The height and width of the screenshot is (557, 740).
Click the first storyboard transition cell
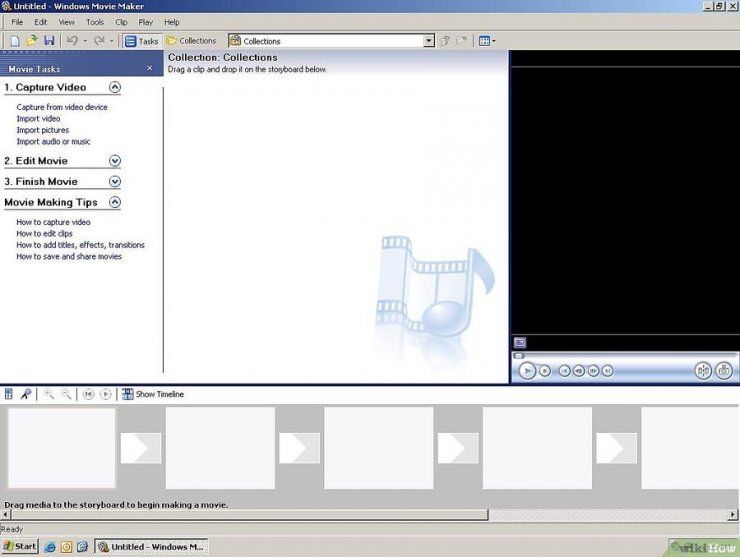[x=141, y=448]
